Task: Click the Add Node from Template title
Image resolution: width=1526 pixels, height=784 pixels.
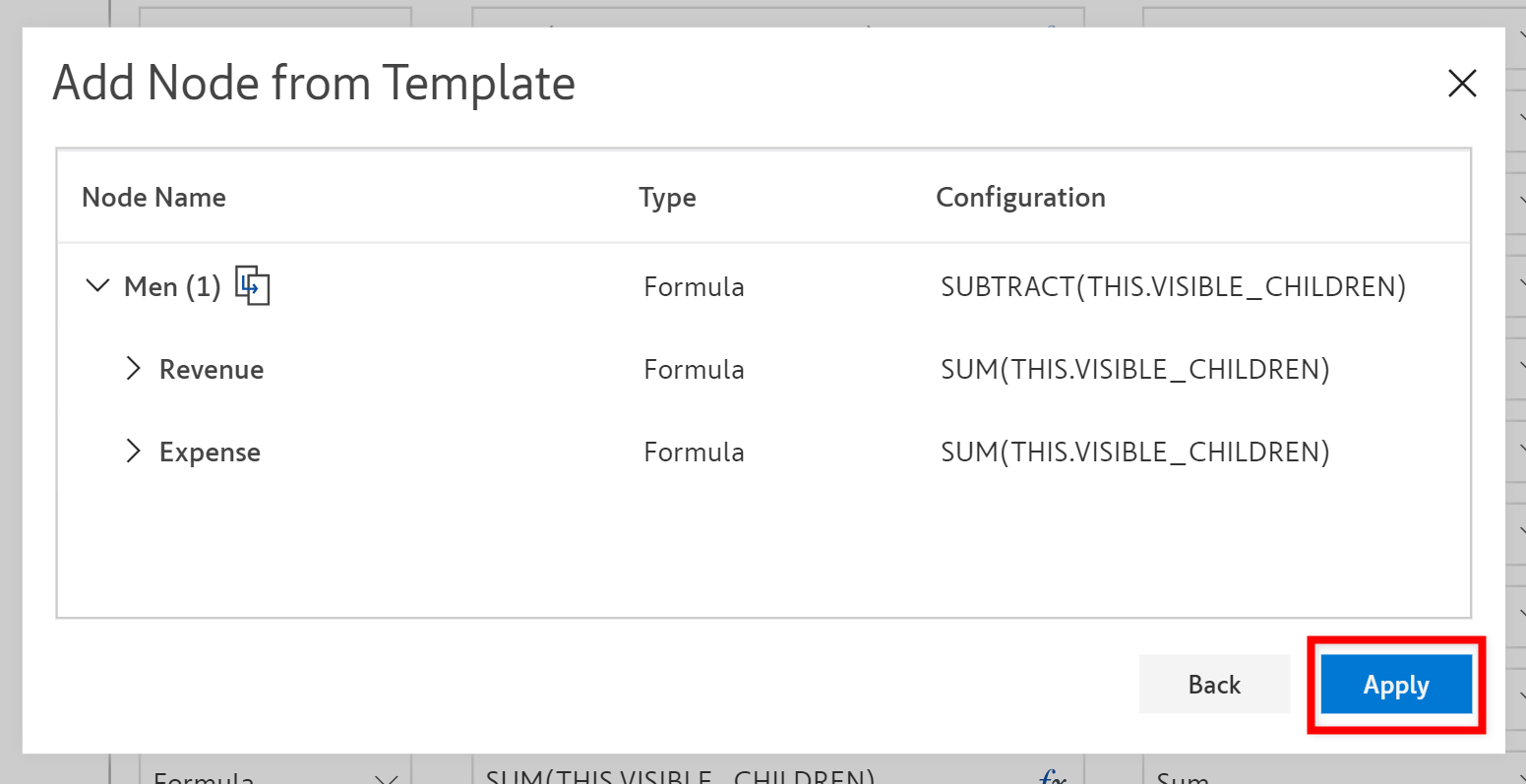Action: point(314,83)
